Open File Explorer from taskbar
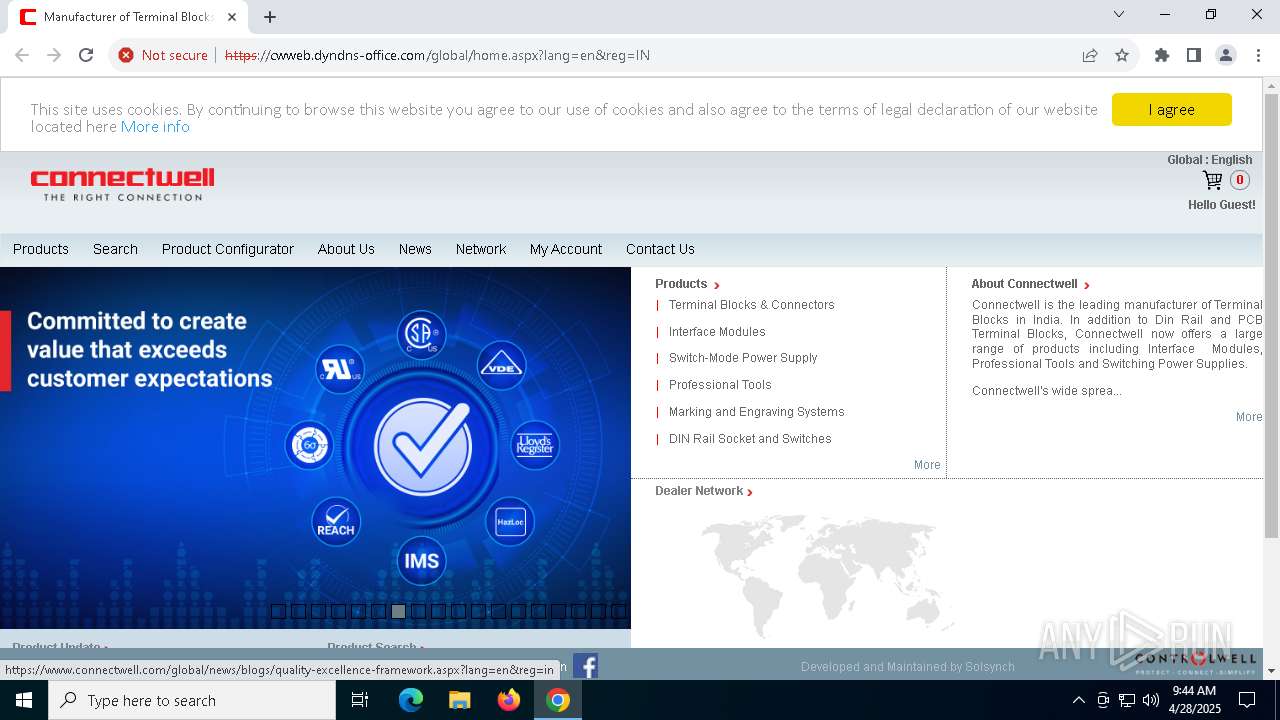 click(459, 700)
